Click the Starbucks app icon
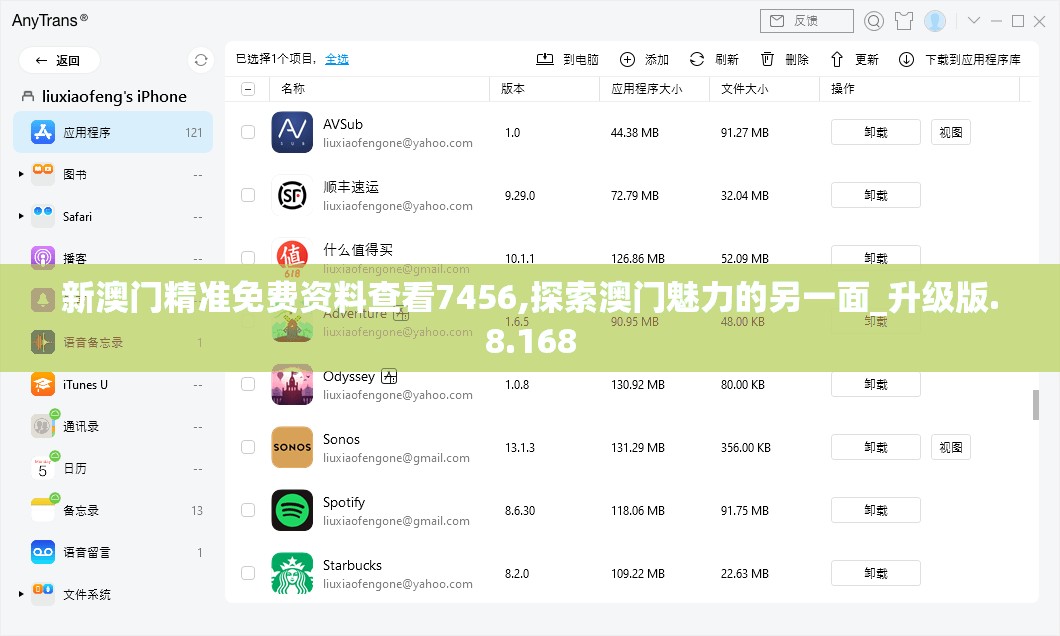This screenshot has width=1060, height=636. pos(292,572)
